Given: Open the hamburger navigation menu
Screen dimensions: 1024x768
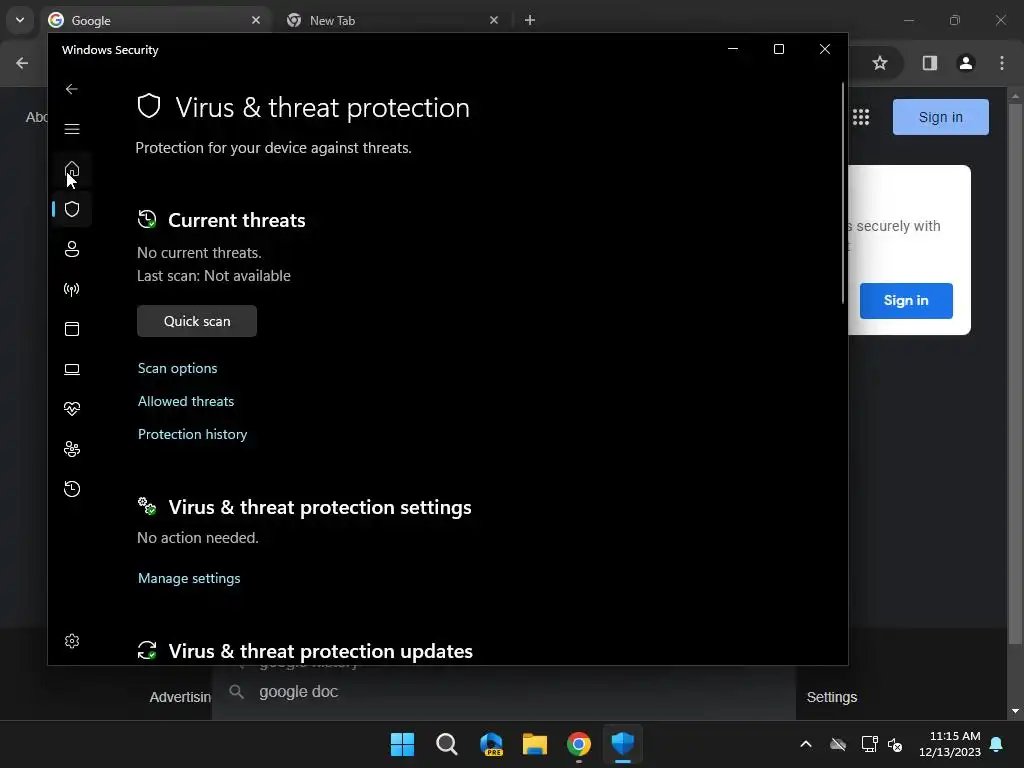Looking at the screenshot, I should coord(72,129).
